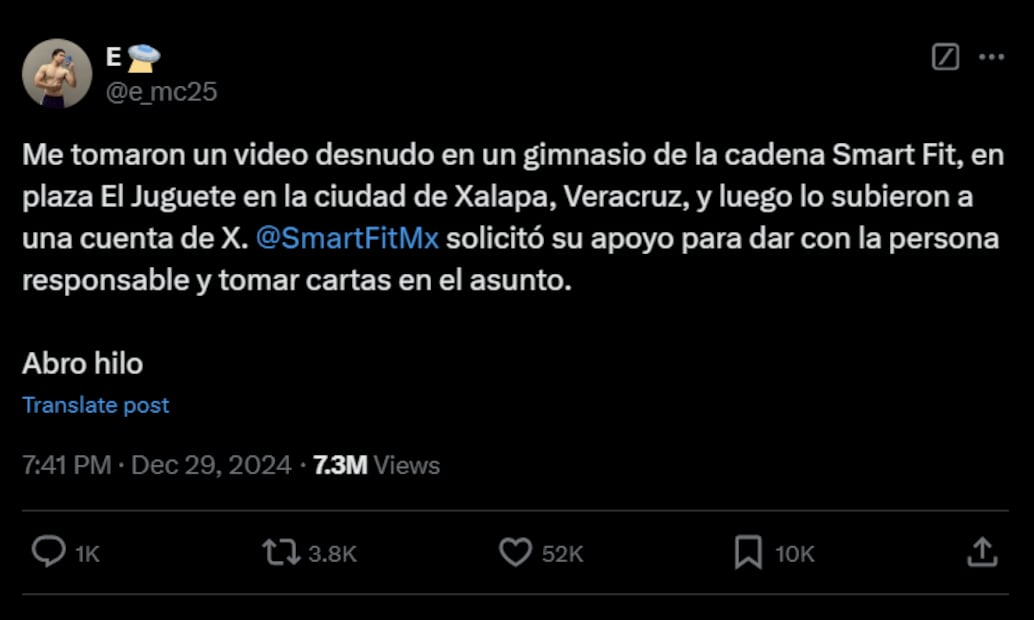
Task: Click the reply speech bubble icon
Action: point(49,552)
